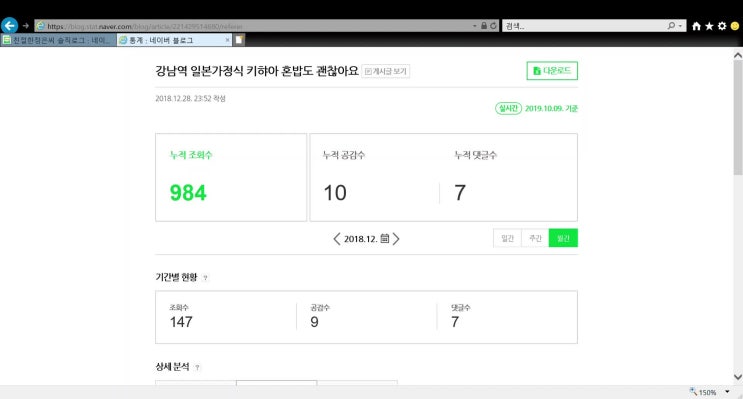
Task: Go to next month arrow
Action: (396, 239)
